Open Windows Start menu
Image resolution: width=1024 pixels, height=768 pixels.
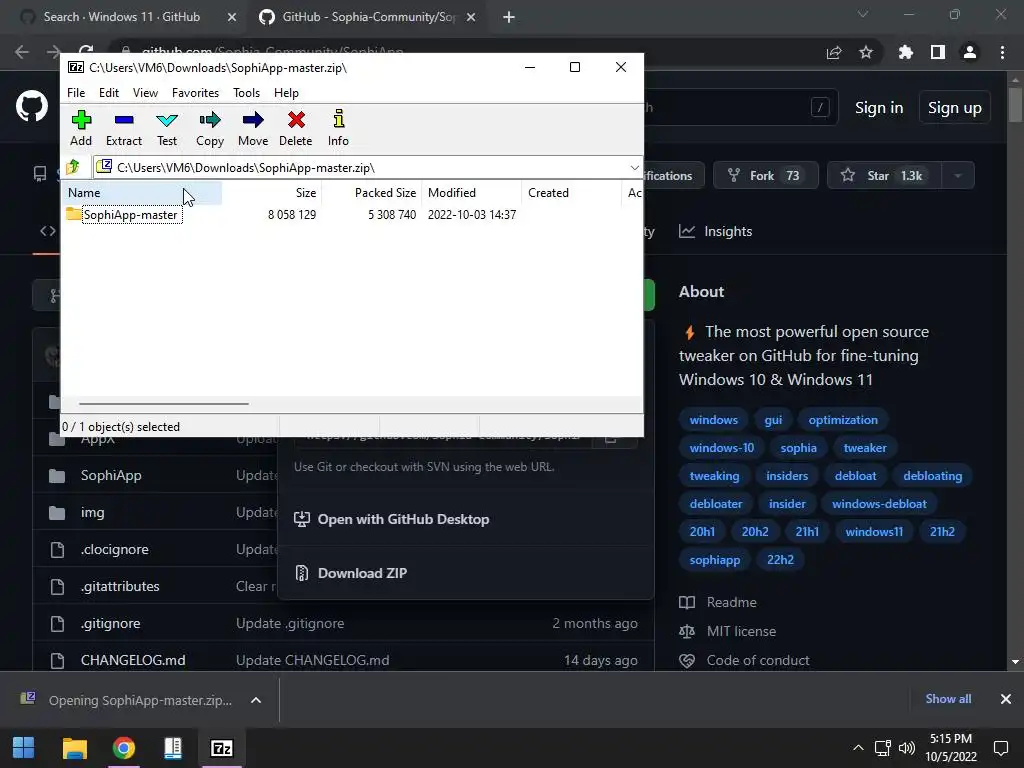pyautogui.click(x=24, y=748)
